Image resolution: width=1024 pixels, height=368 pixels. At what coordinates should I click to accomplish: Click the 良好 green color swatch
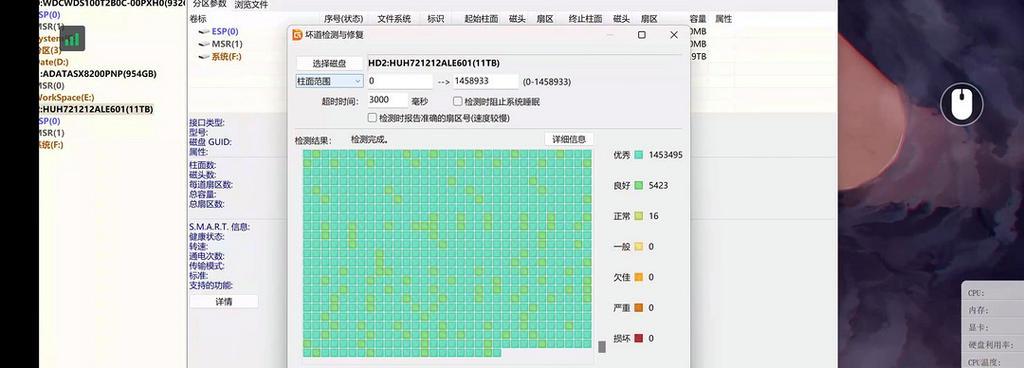tap(639, 186)
